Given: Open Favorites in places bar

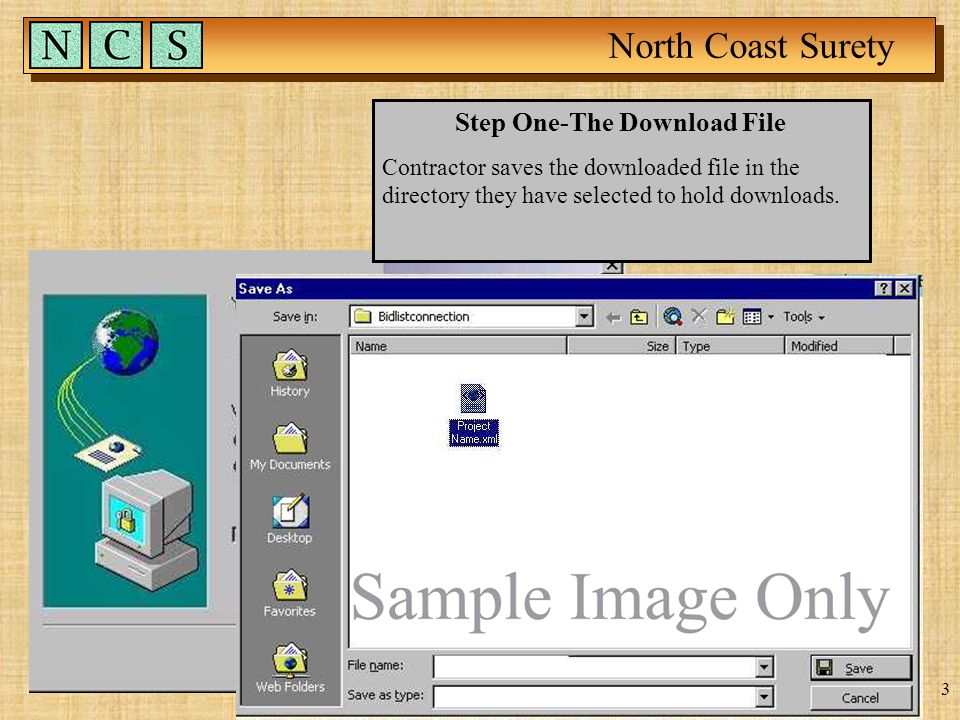Looking at the screenshot, I should (x=290, y=593).
